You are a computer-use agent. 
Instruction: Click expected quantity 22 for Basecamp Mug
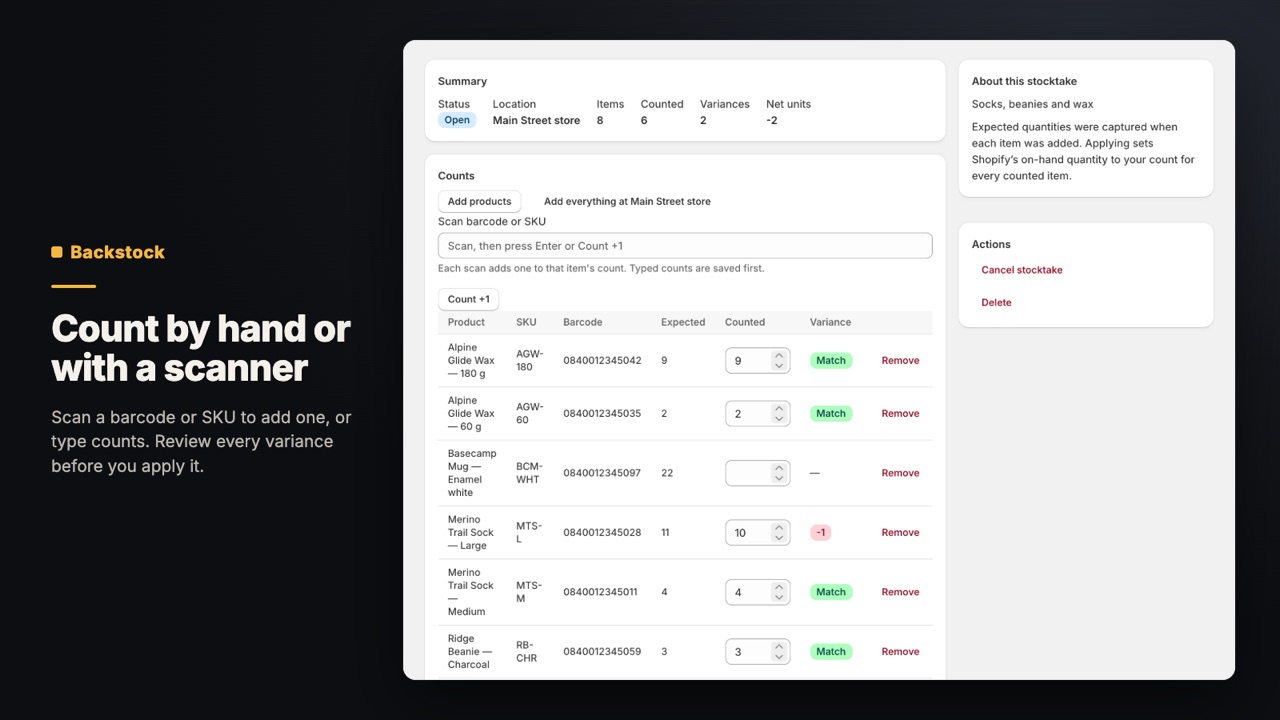[667, 473]
